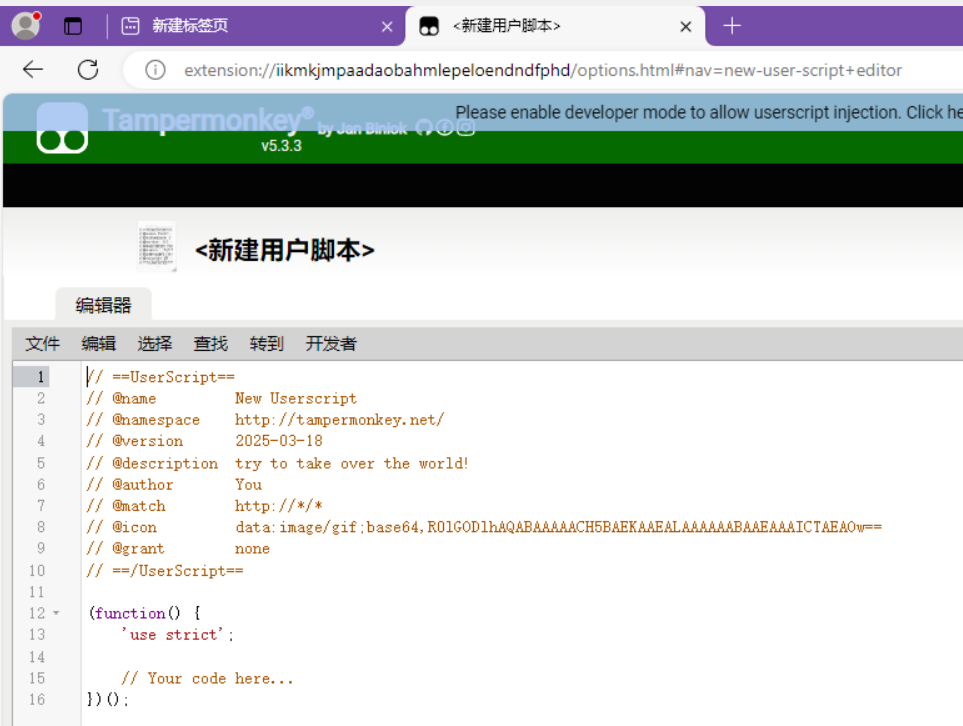Collapse the function block on line 12
The height and width of the screenshot is (726, 963).
56,613
